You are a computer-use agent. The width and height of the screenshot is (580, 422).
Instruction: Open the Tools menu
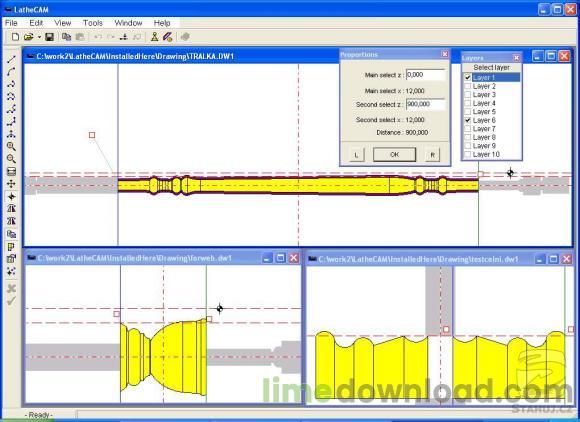pos(92,23)
